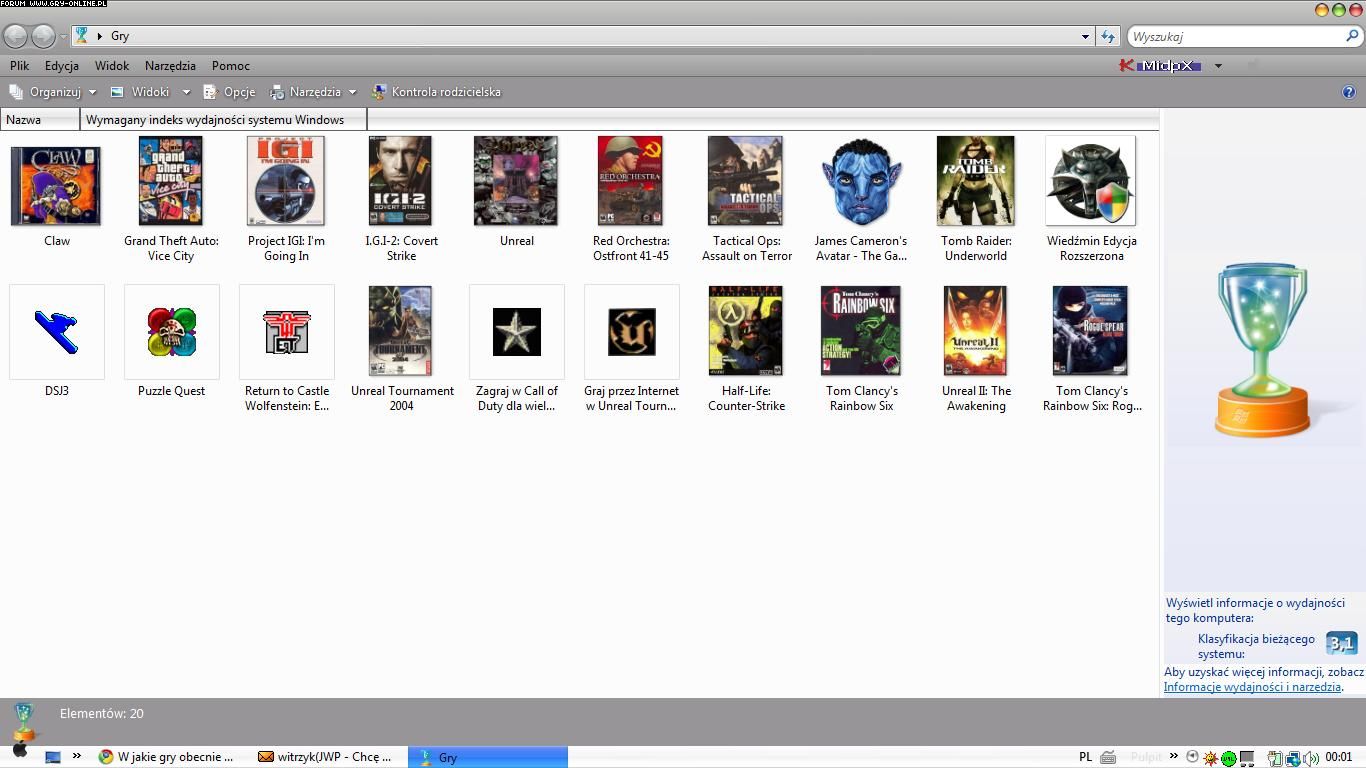
Task: Click the volume icon in system tray
Action: coord(1310,758)
